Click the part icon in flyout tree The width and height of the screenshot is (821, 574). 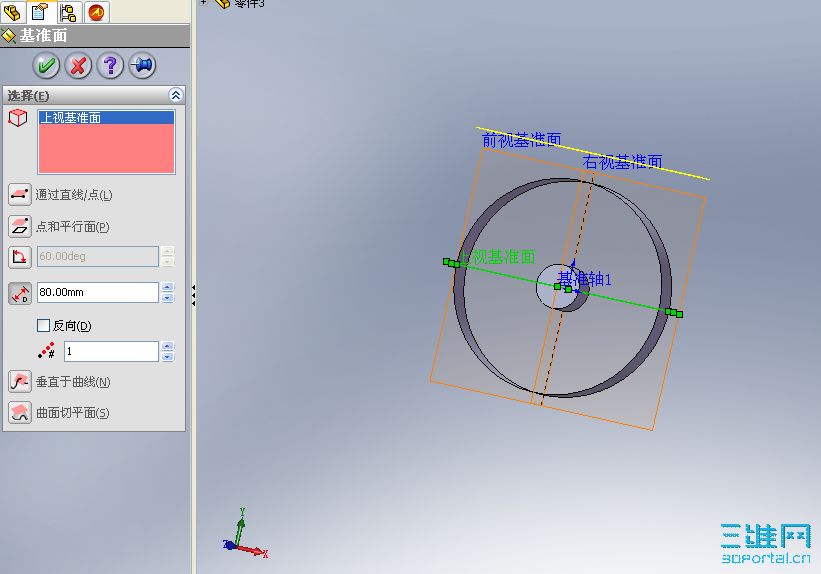223,3
